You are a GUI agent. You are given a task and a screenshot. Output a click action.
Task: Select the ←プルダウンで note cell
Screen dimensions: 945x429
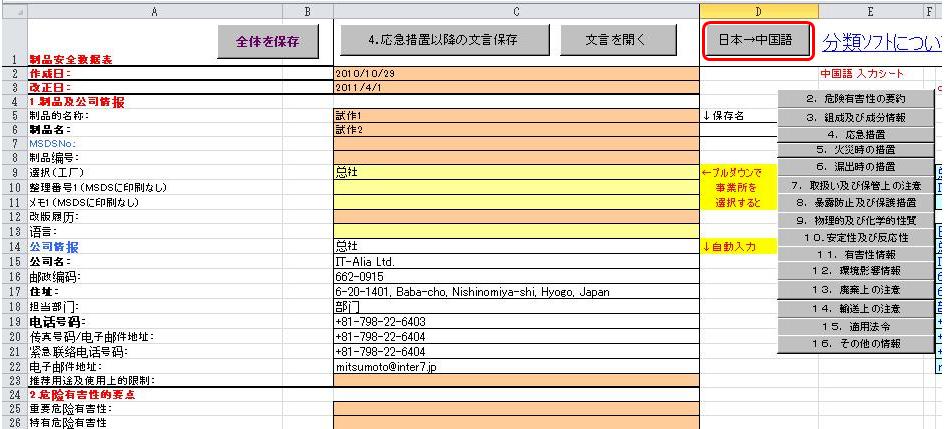738,172
